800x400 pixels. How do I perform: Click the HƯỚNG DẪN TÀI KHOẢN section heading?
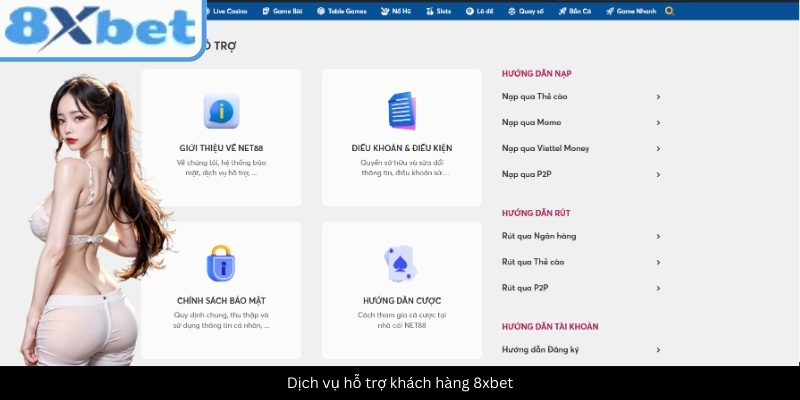click(x=550, y=327)
